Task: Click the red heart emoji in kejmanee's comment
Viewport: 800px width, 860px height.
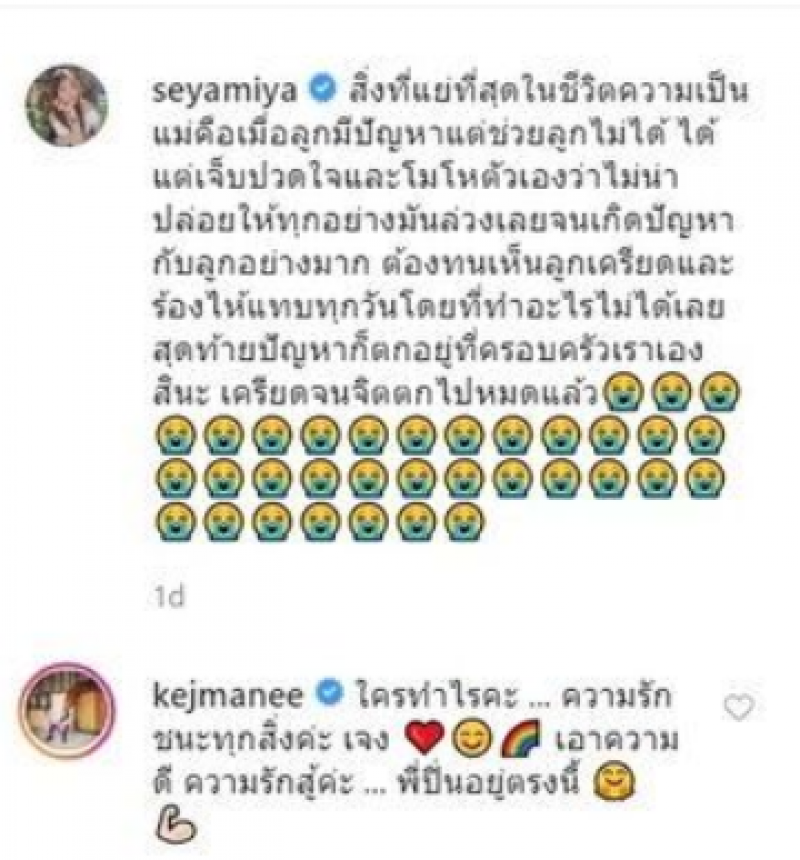Action: 424,738
